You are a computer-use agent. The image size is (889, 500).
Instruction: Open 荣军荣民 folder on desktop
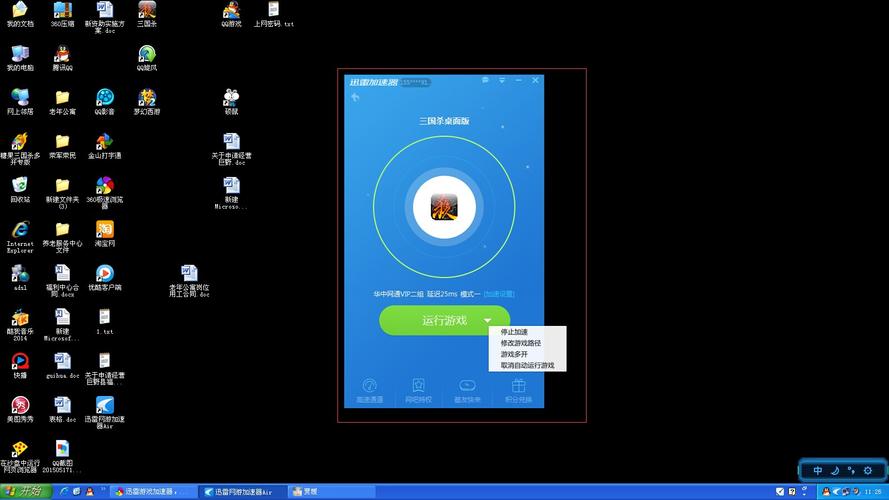(x=62, y=146)
